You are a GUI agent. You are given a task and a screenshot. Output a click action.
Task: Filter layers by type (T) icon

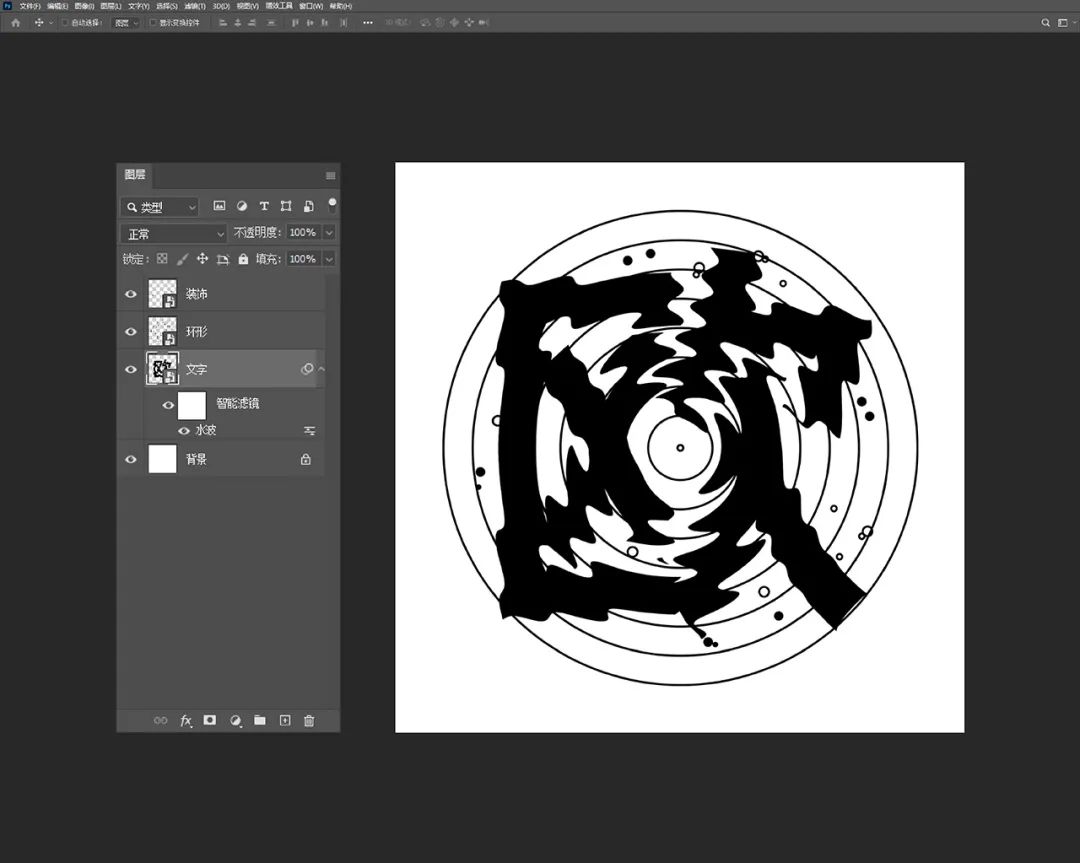[264, 206]
